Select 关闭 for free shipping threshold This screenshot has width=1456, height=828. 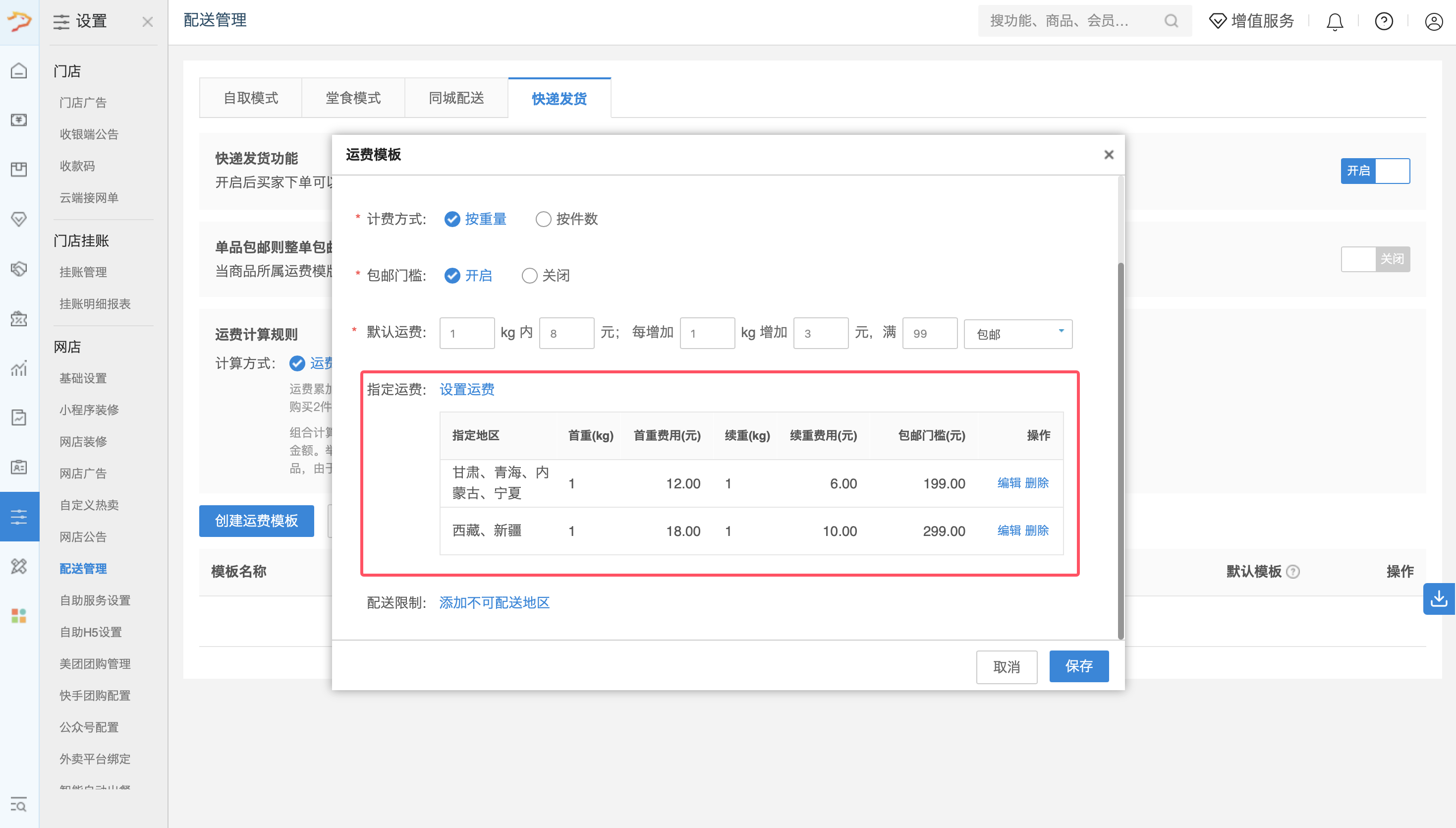[x=529, y=276]
